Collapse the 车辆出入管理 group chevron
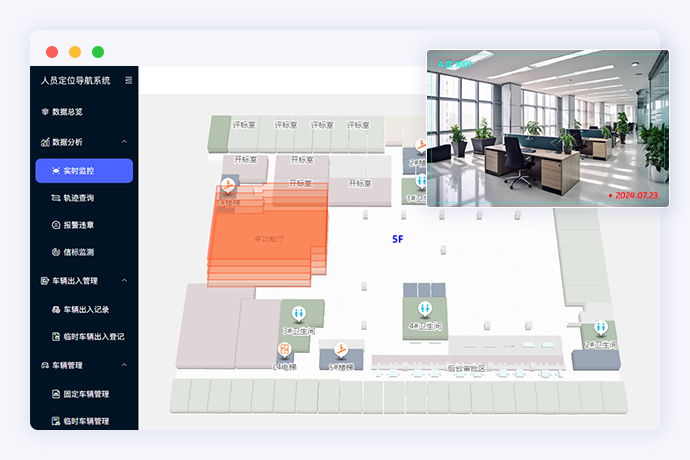 125,280
